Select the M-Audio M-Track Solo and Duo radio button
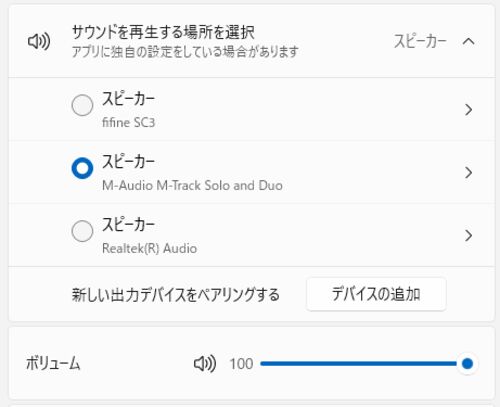500x407 pixels. 82,168
